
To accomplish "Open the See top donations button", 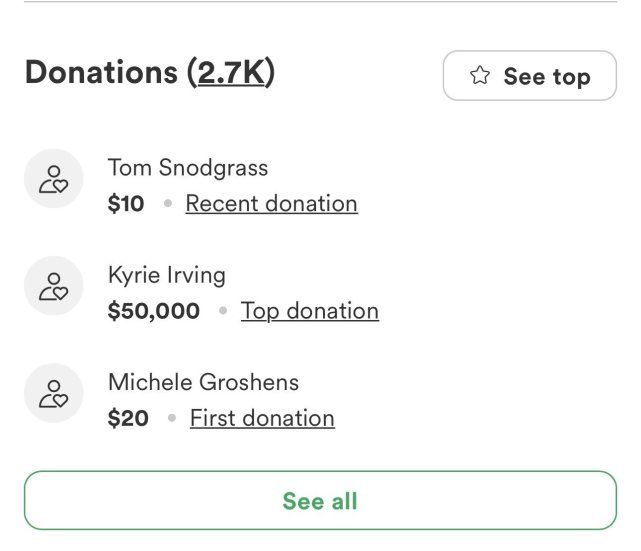I will click(x=530, y=76).
